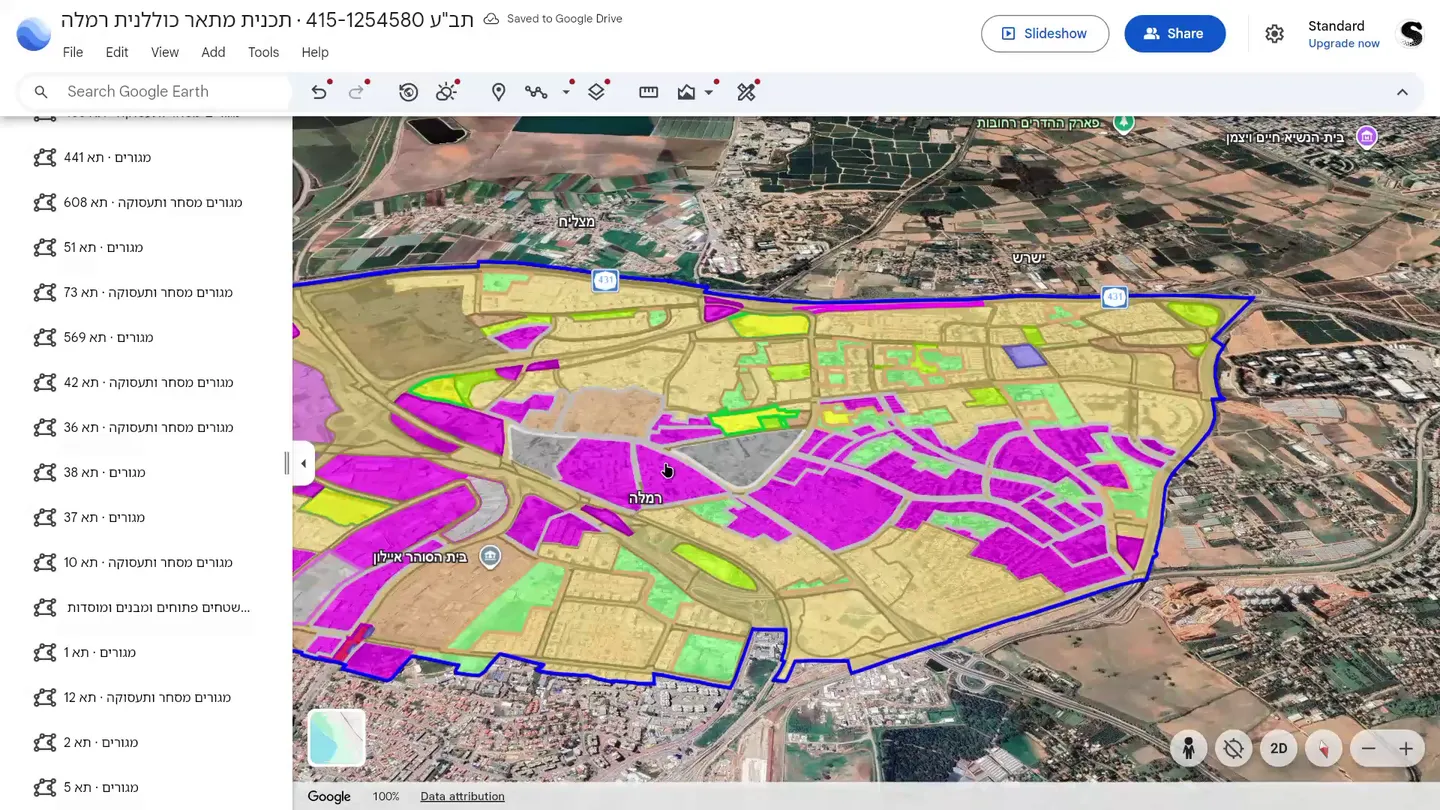Select מגורים מסחר ותעסוקה · תא 10 row
Screen dimensions: 1440x810
pos(146,562)
